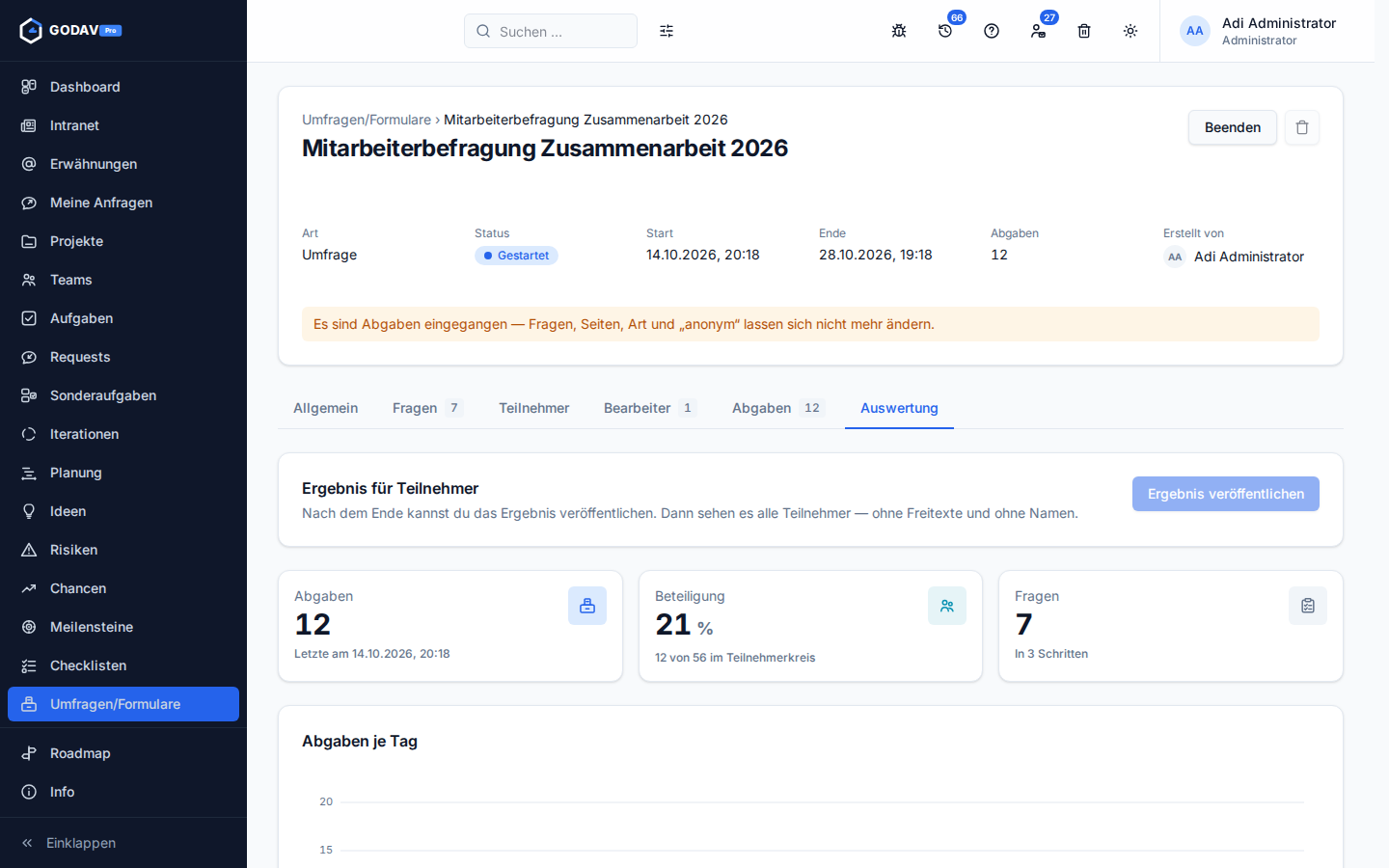Open Ideen from the sidebar
Image resolution: width=1389 pixels, height=868 pixels.
click(123, 511)
